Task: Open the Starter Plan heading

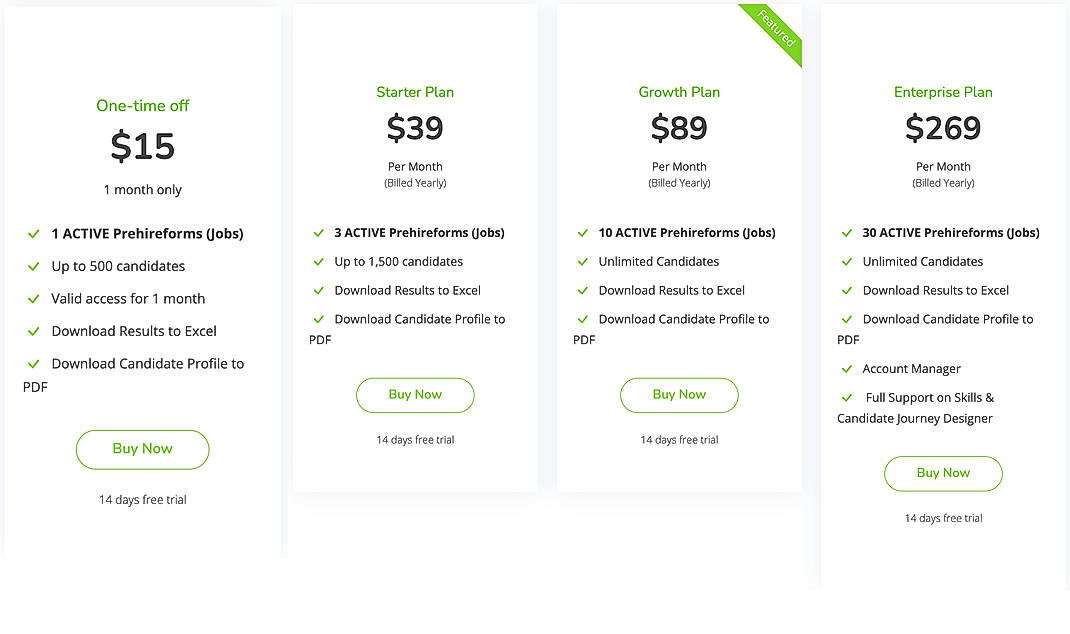Action: (x=415, y=91)
